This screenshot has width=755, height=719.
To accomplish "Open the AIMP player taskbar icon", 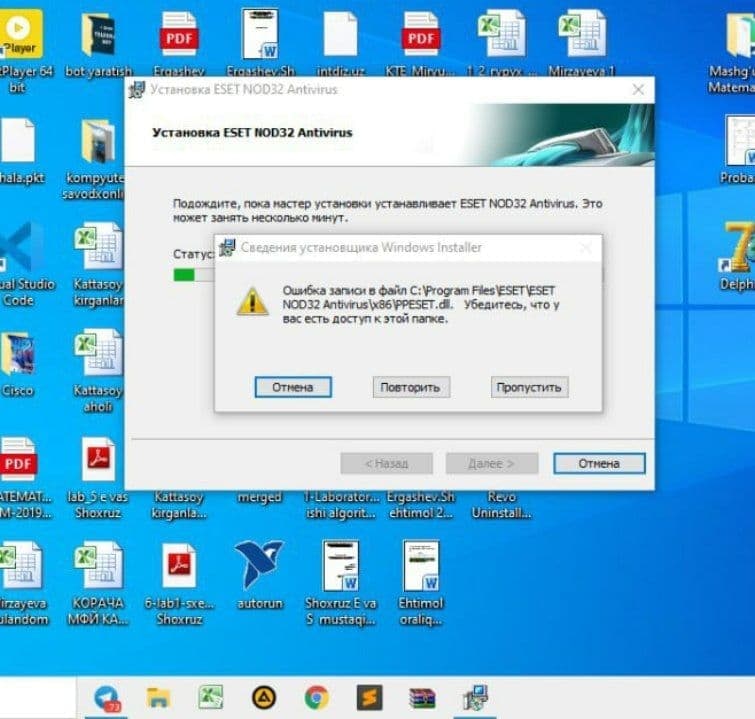I will 264,697.
